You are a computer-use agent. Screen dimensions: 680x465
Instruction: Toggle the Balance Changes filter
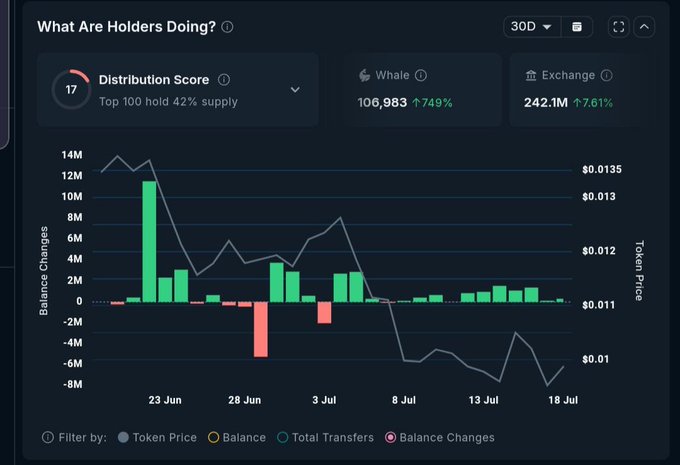pyautogui.click(x=440, y=437)
